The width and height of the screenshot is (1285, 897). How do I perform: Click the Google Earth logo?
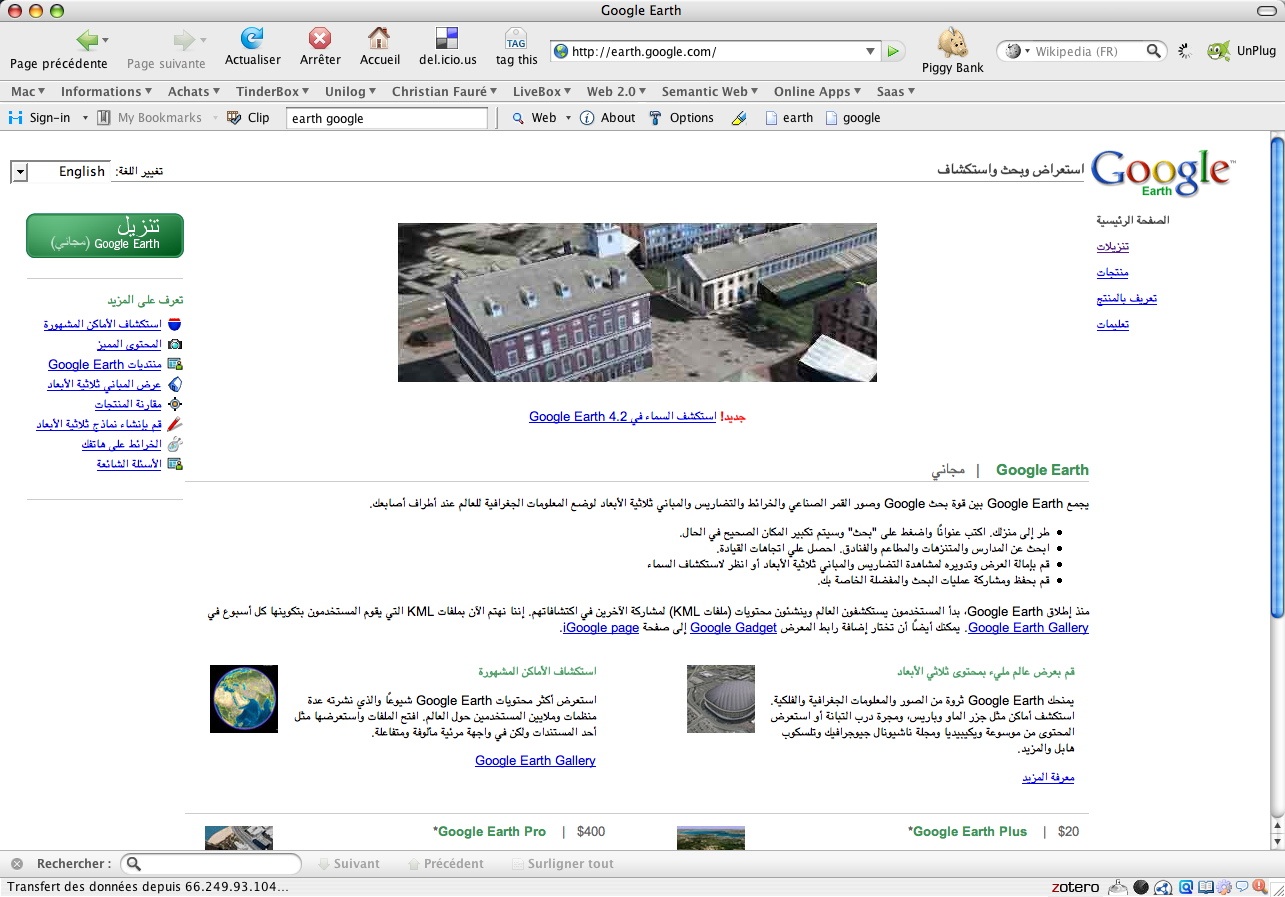[x=1162, y=172]
